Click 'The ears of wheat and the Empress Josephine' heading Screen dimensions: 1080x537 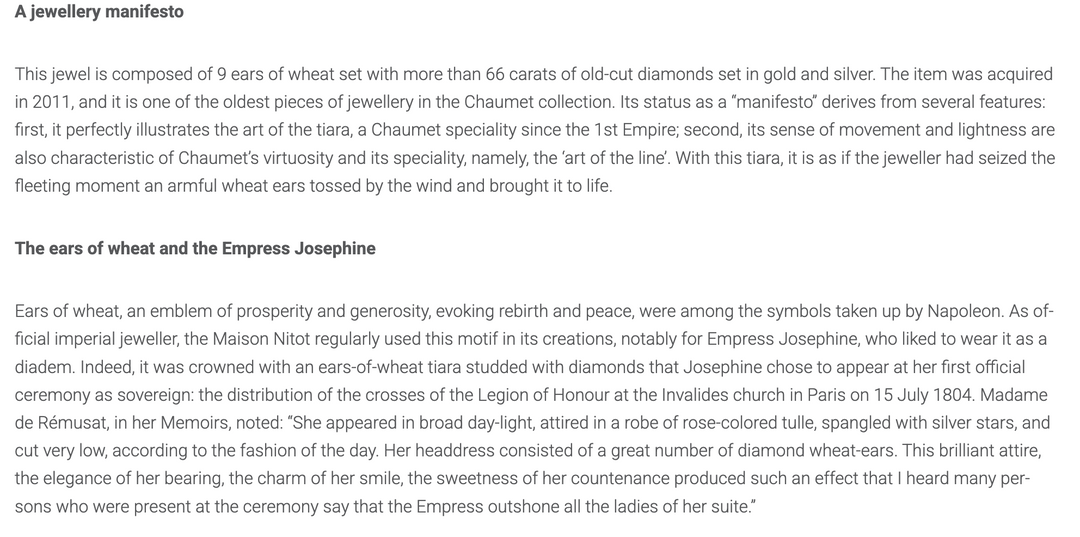(x=195, y=249)
